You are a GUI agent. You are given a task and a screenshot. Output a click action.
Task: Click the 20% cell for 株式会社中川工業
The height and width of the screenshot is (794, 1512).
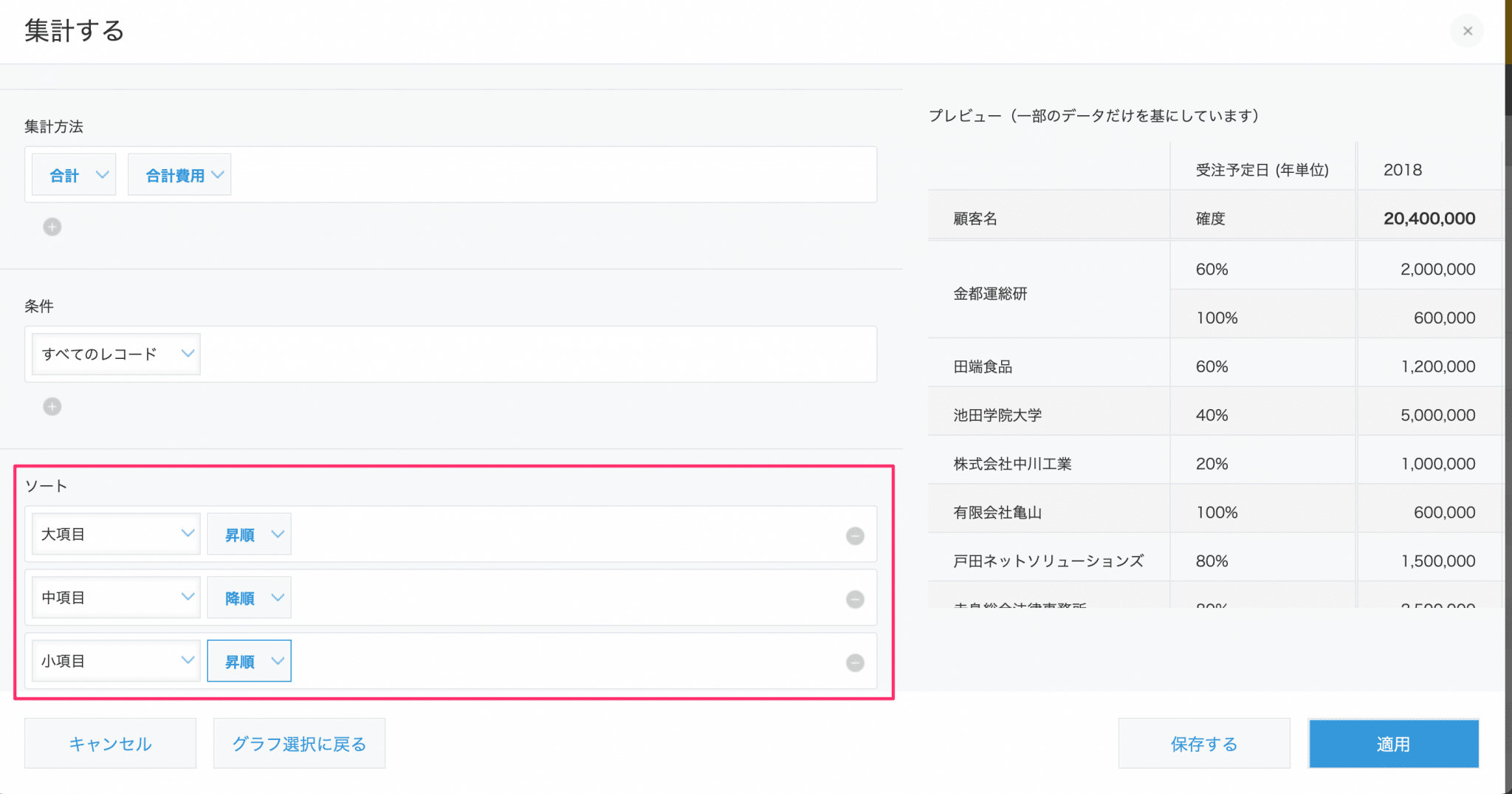pos(1212,464)
